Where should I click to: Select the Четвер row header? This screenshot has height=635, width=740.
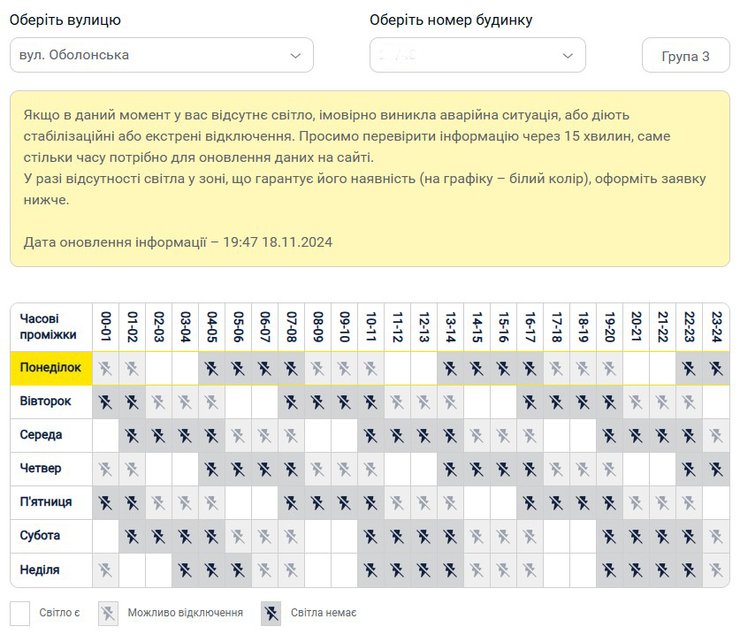coord(51,469)
